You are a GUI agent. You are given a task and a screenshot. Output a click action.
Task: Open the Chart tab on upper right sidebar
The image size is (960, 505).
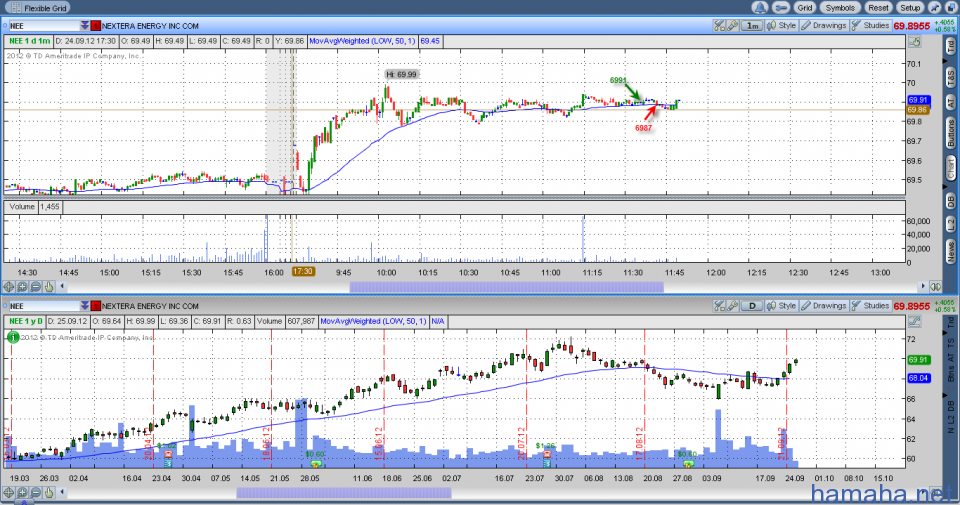951,168
